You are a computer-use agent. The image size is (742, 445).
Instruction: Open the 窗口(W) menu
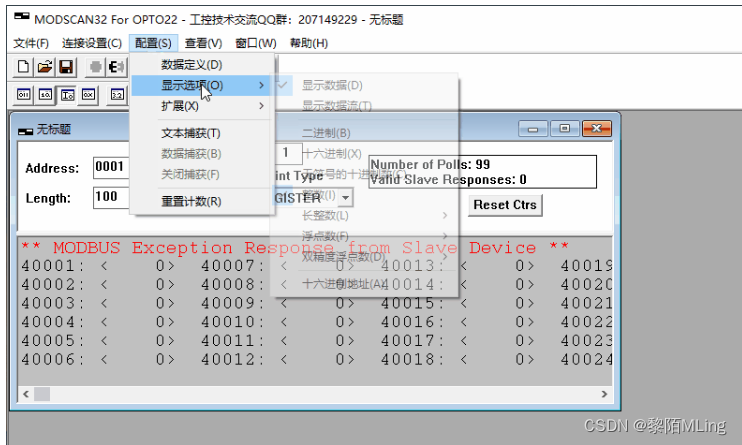[256, 43]
